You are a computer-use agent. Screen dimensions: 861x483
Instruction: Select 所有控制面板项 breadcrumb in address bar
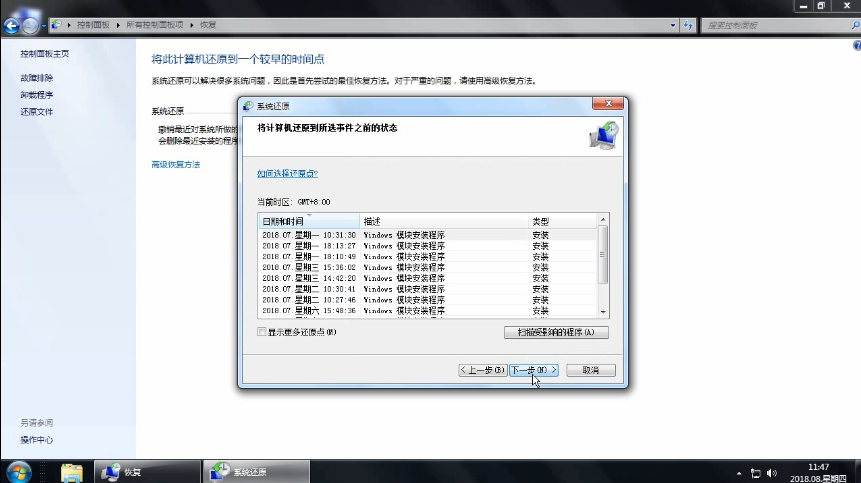tap(154, 25)
